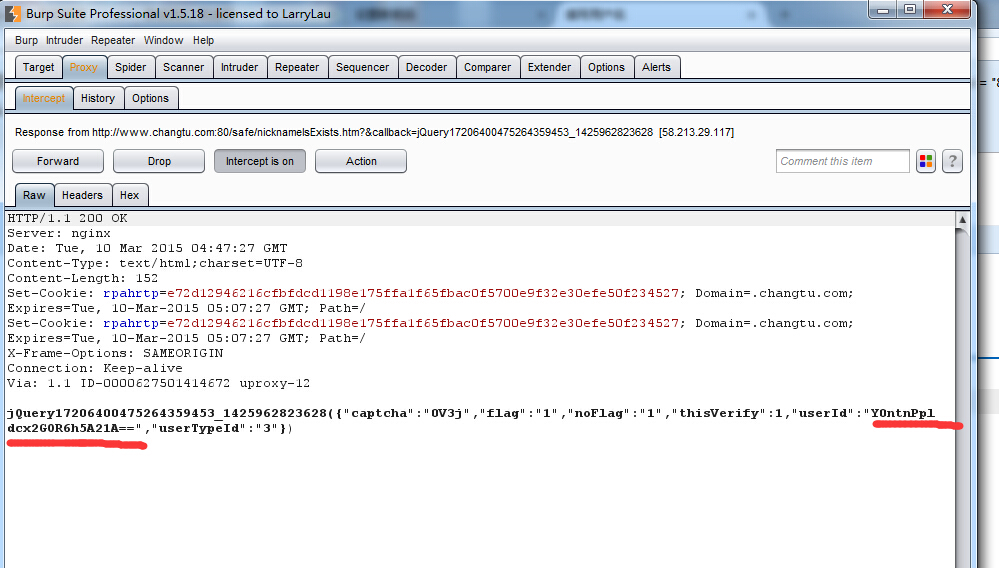Click the Connection: Keep-alive header

click(x=95, y=368)
